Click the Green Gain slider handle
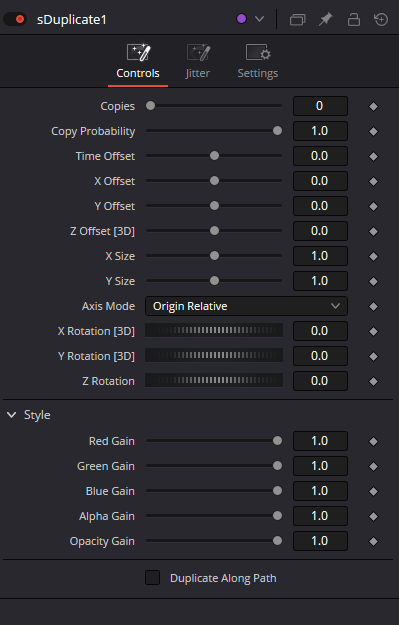Image resolution: width=399 pixels, height=625 pixels. (277, 466)
